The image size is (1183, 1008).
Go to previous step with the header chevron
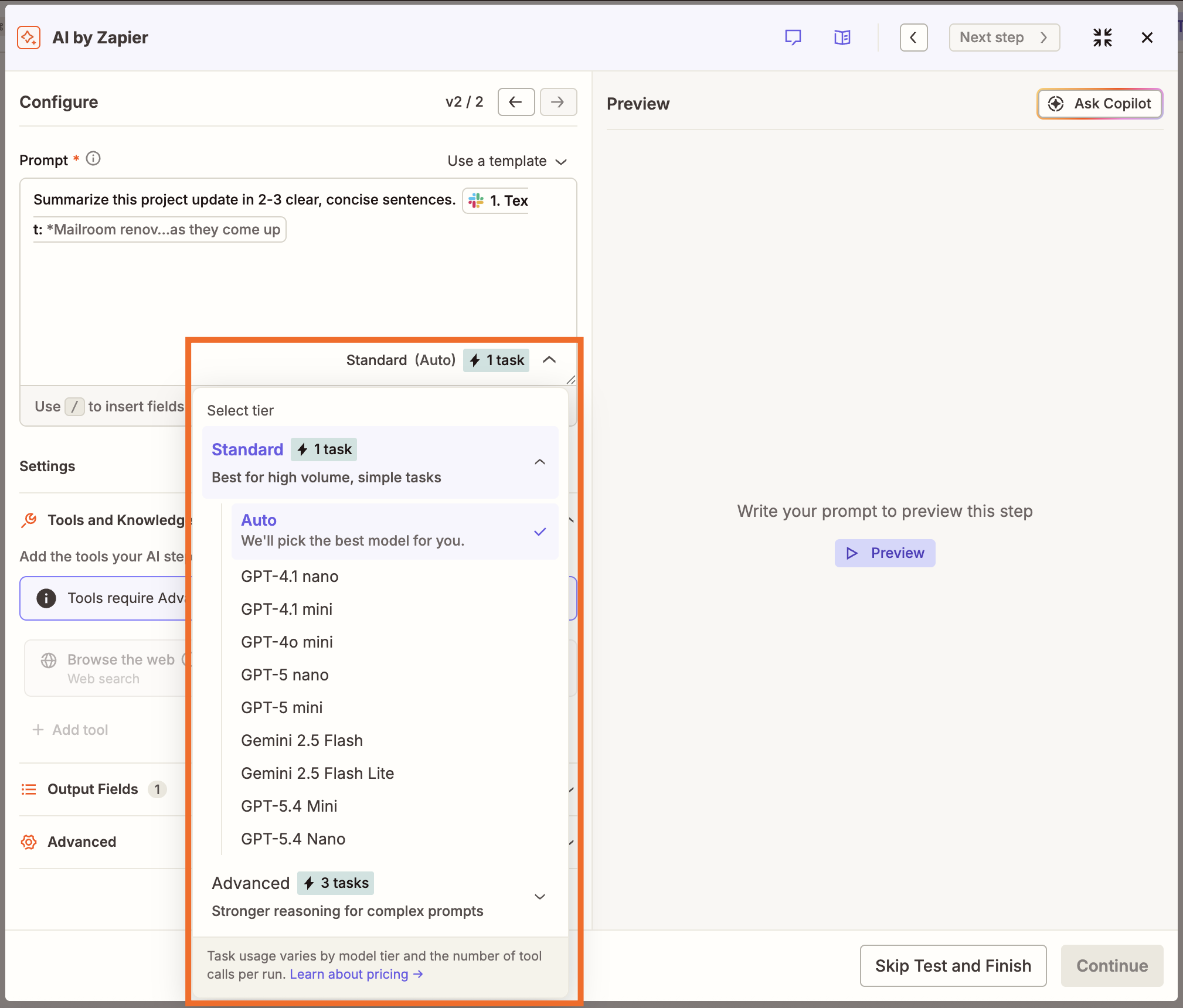[x=913, y=38]
